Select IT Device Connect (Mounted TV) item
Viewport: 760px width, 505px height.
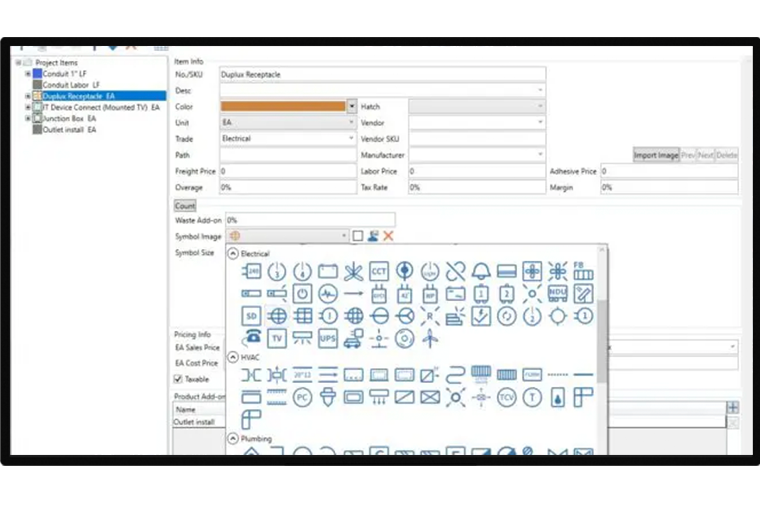point(100,107)
